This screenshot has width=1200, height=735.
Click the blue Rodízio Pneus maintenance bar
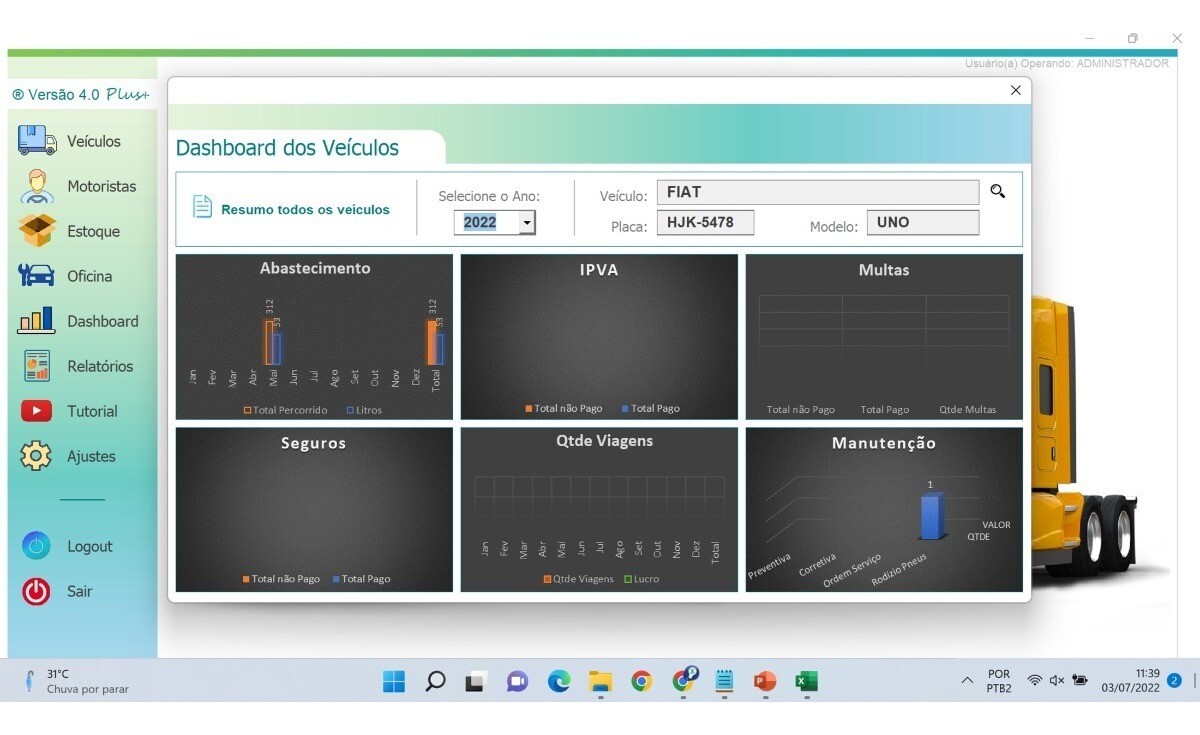(931, 516)
